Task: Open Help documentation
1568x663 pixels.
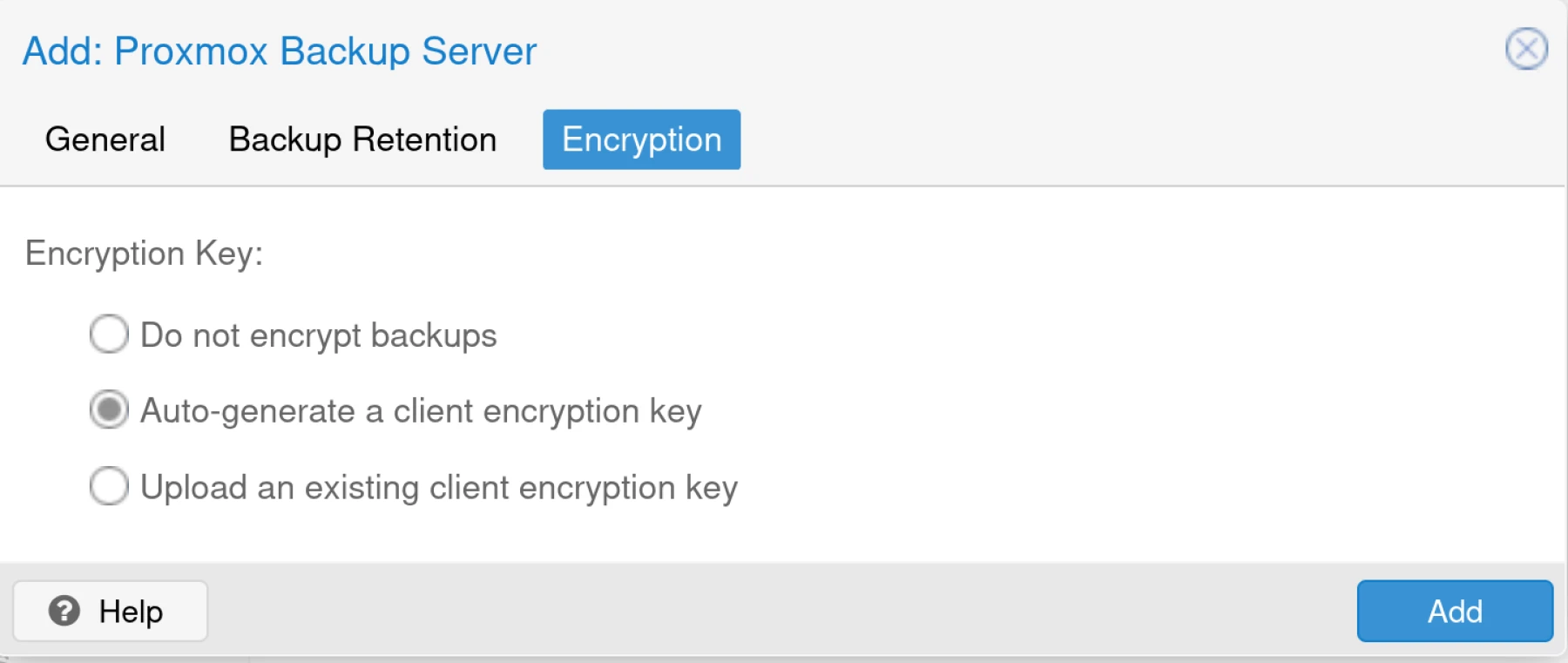Action: pyautogui.click(x=110, y=611)
